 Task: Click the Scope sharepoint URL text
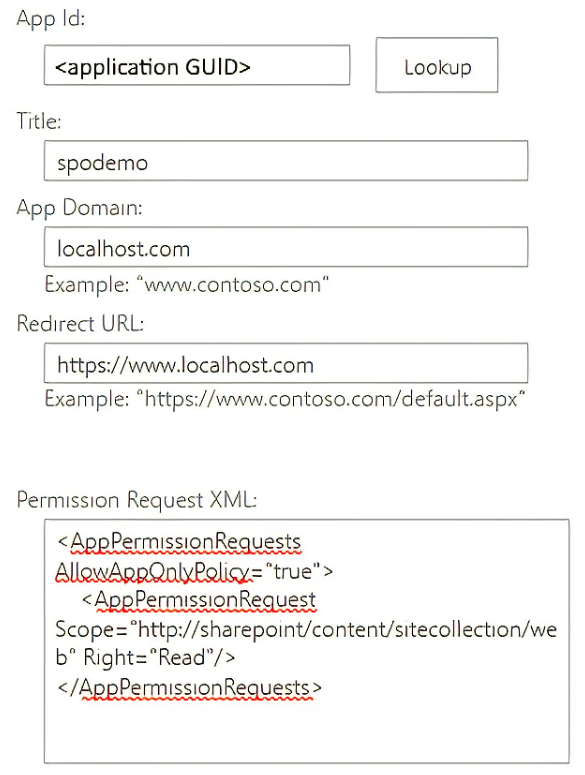306,630
